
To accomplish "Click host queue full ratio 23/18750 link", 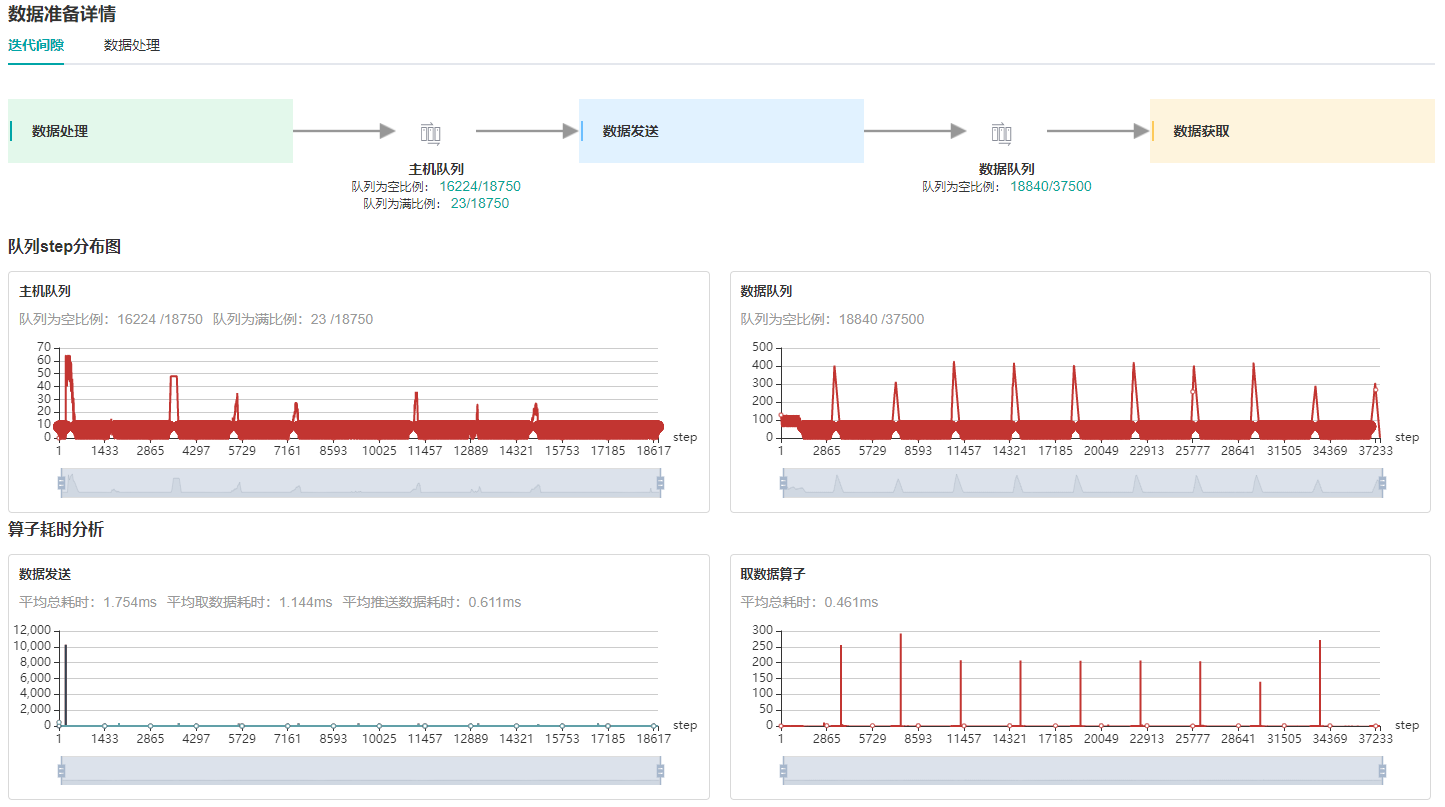I will click(480, 203).
